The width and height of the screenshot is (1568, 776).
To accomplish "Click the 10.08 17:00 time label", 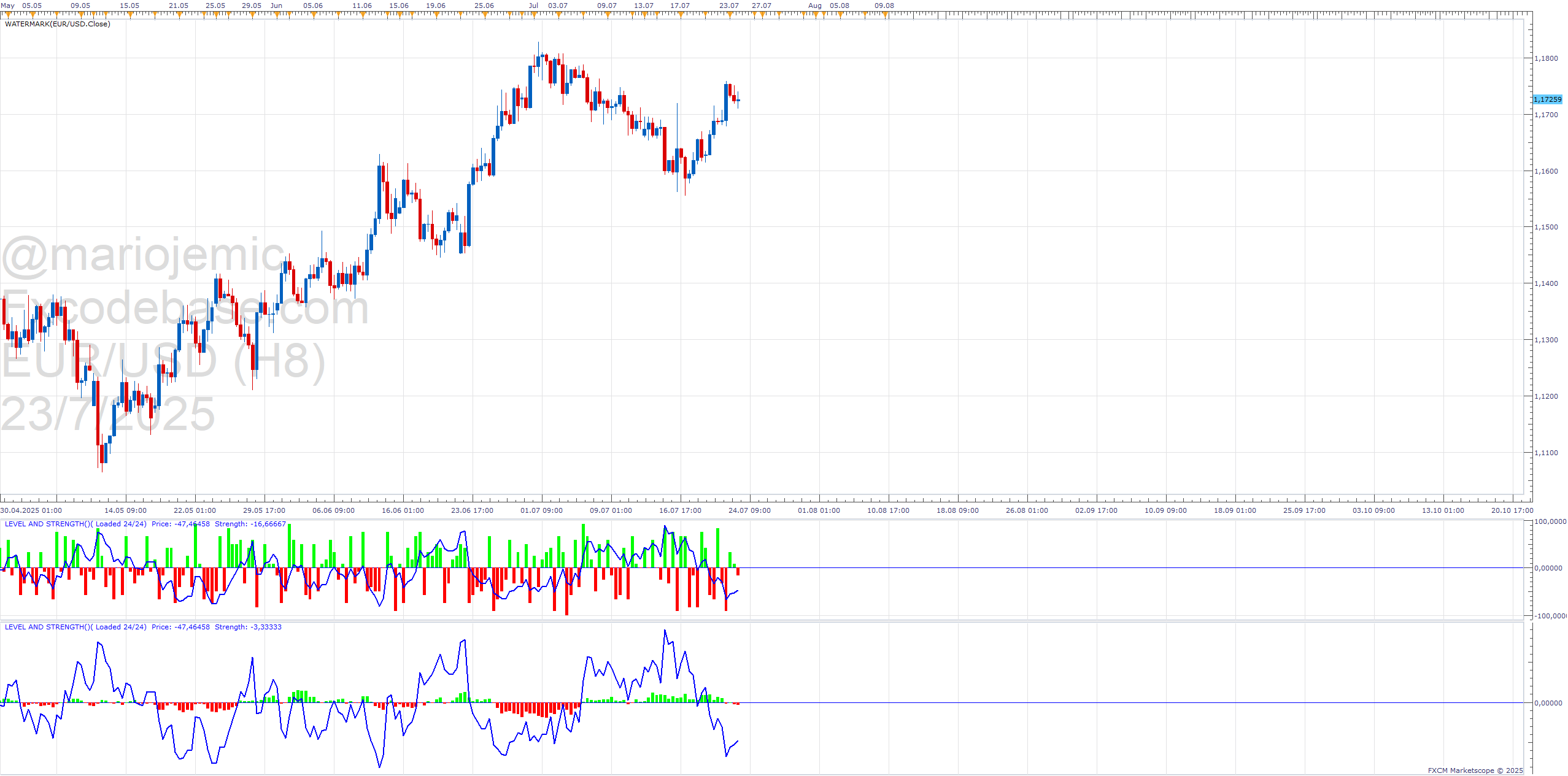I will pyautogui.click(x=888, y=510).
